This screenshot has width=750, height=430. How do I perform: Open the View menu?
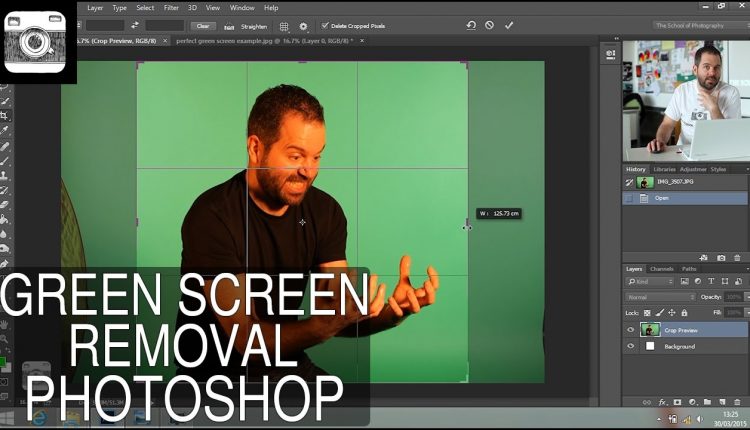click(x=212, y=8)
